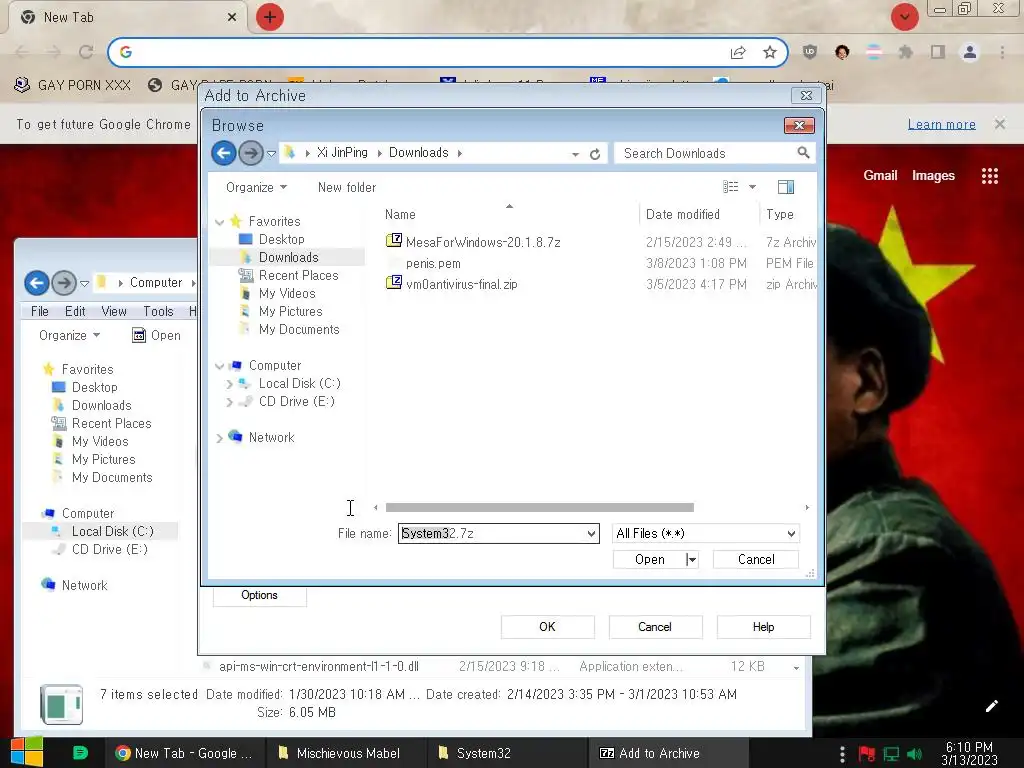Screen dimensions: 1024x768
Task: Open File menu in Explorer window
Action: pyautogui.click(x=40, y=312)
